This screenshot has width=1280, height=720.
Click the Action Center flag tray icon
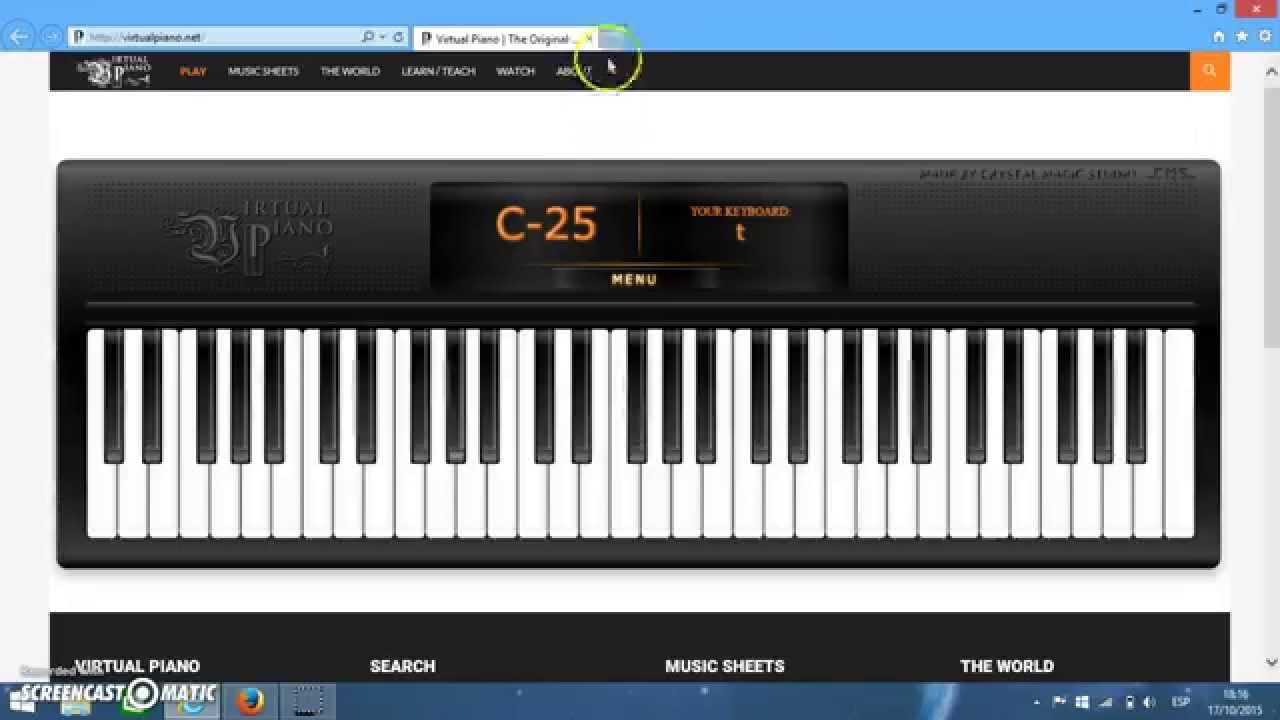click(x=1060, y=702)
